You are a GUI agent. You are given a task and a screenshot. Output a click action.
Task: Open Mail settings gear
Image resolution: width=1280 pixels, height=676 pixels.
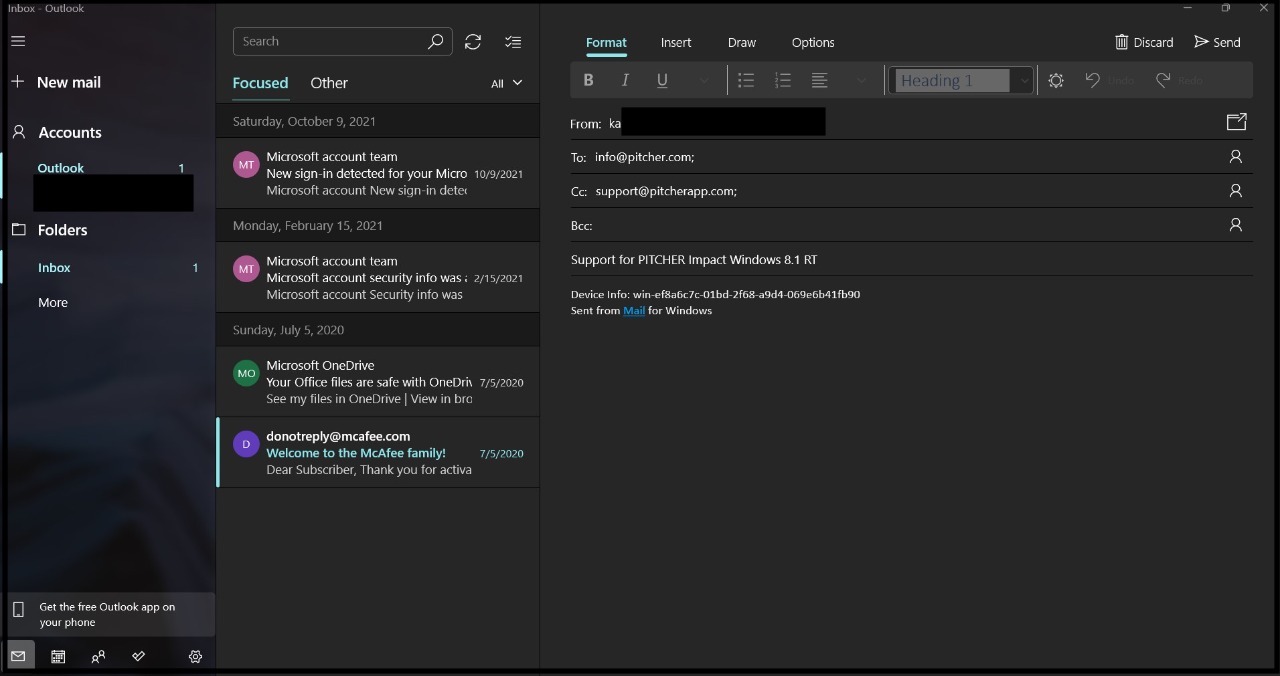pos(196,656)
